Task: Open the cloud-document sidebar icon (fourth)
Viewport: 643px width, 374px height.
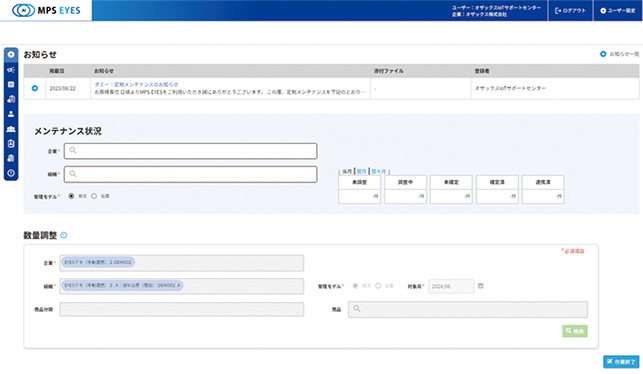Action: pyautogui.click(x=11, y=99)
